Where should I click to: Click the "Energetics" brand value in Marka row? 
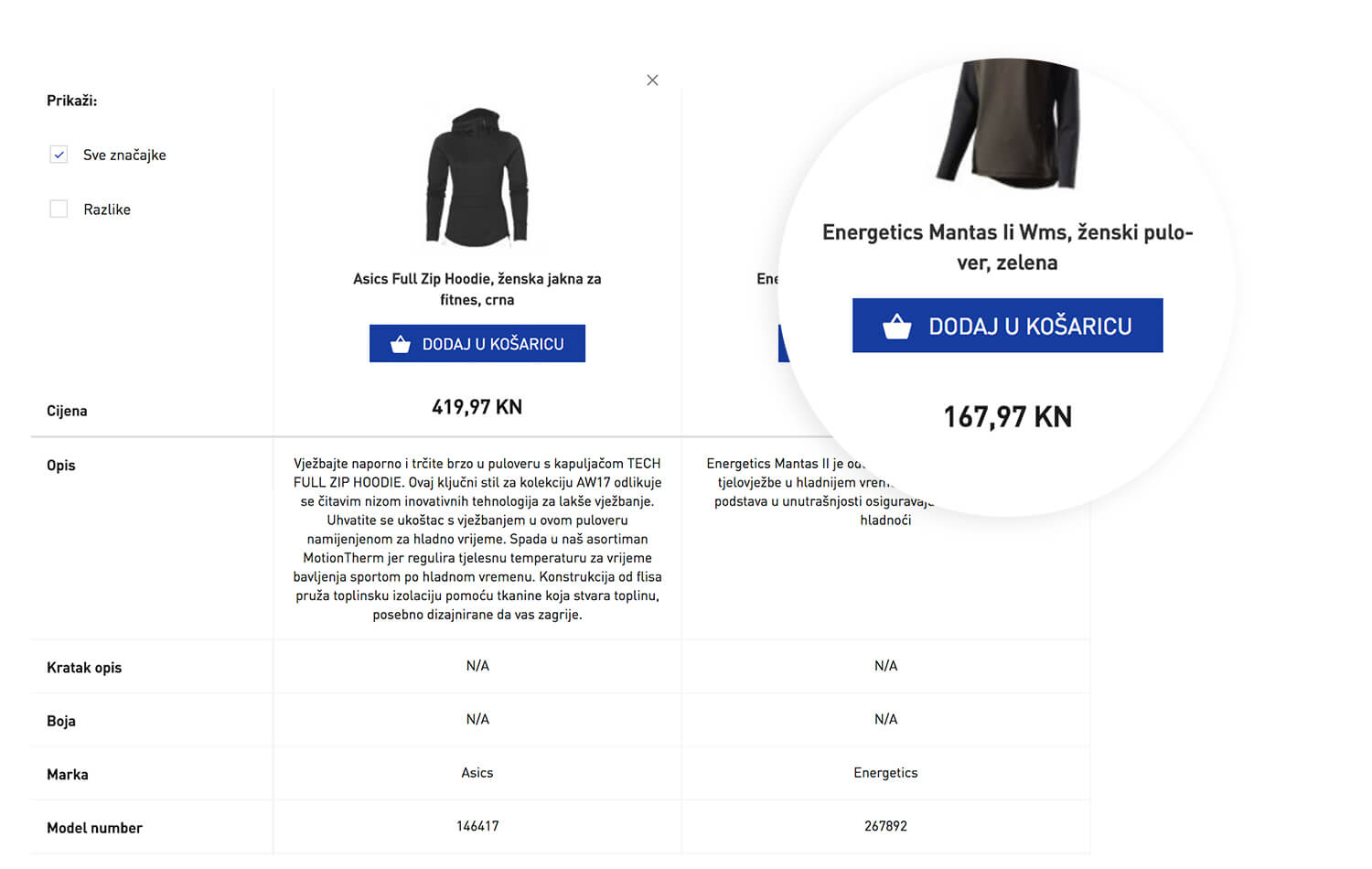click(885, 773)
